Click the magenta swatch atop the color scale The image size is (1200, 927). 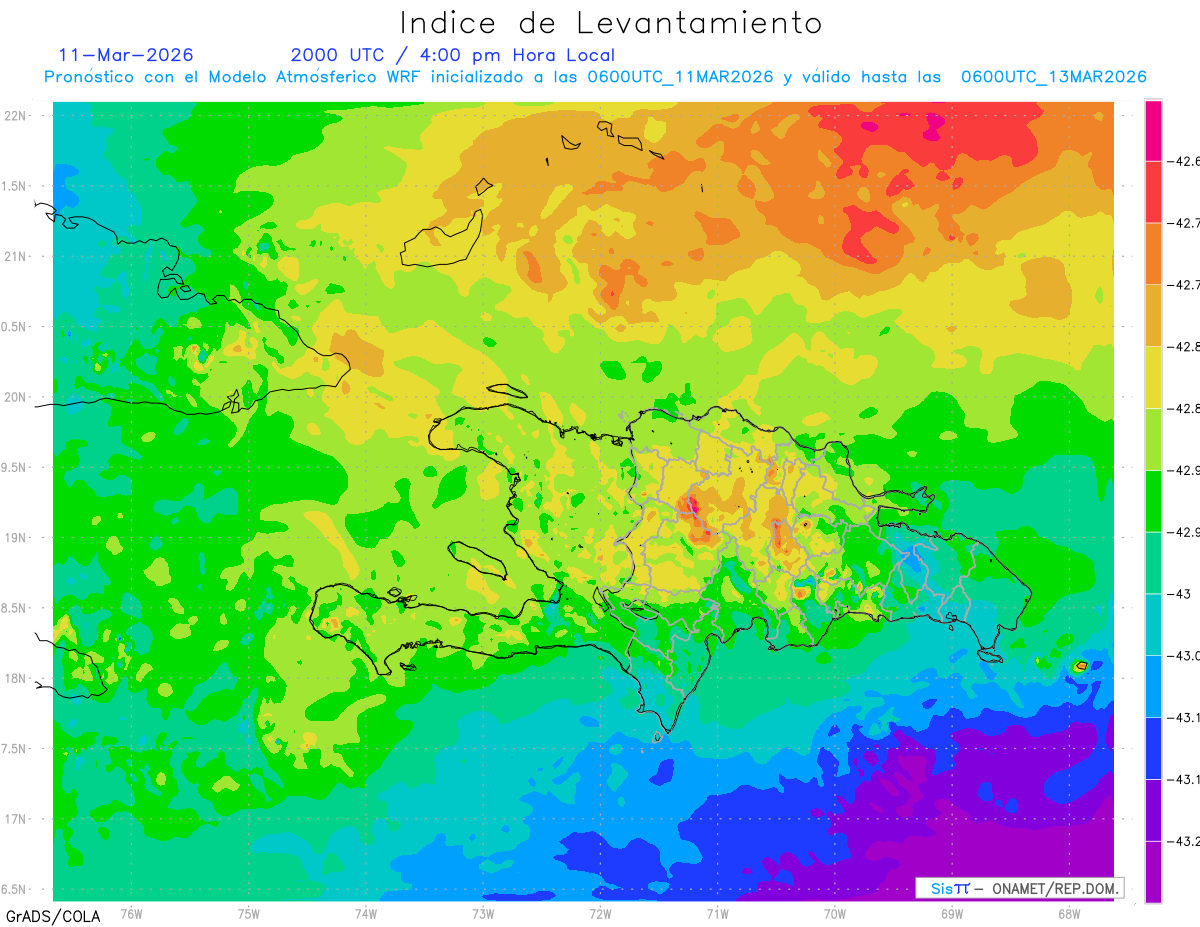(1153, 130)
